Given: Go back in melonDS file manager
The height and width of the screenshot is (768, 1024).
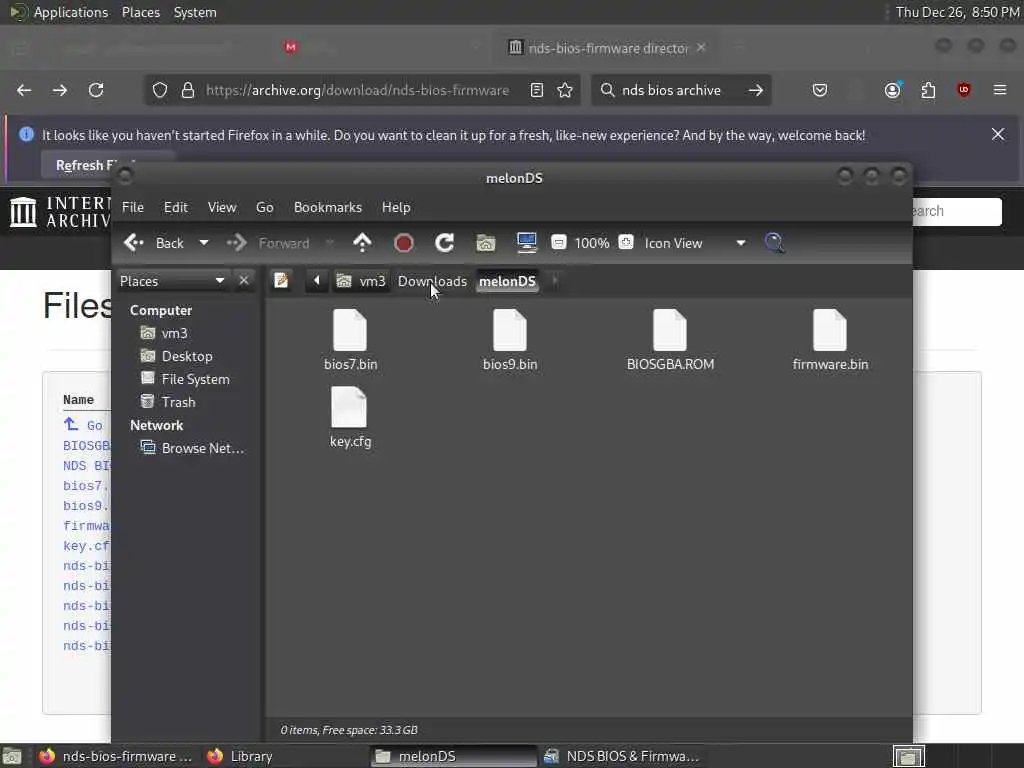Looking at the screenshot, I should pyautogui.click(x=154, y=243).
